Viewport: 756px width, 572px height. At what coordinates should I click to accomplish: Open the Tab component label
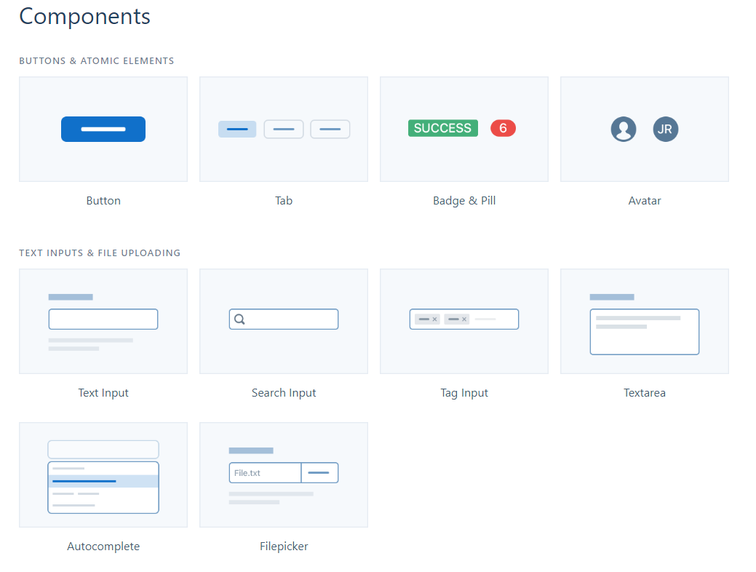284,201
